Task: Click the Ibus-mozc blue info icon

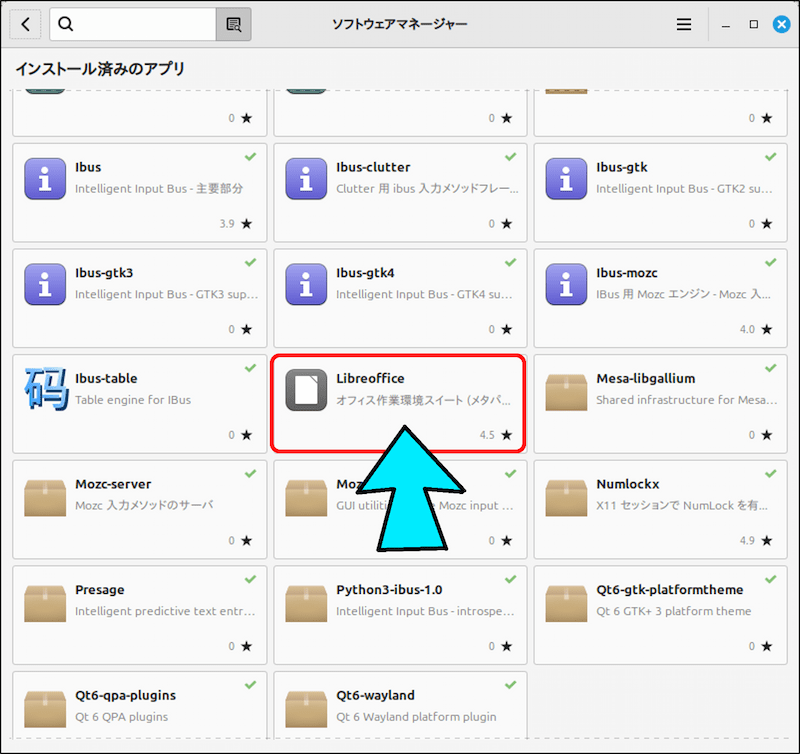Action: click(x=566, y=286)
